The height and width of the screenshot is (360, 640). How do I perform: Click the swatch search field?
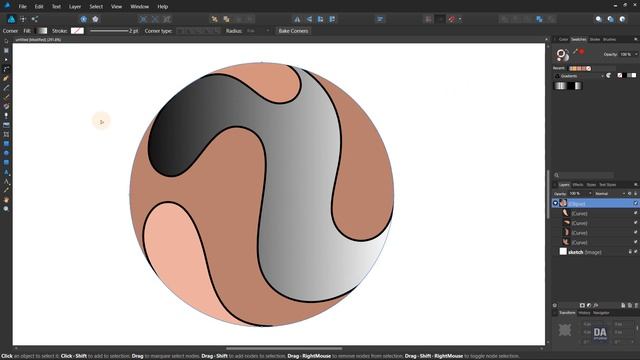pyautogui.click(x=584, y=175)
